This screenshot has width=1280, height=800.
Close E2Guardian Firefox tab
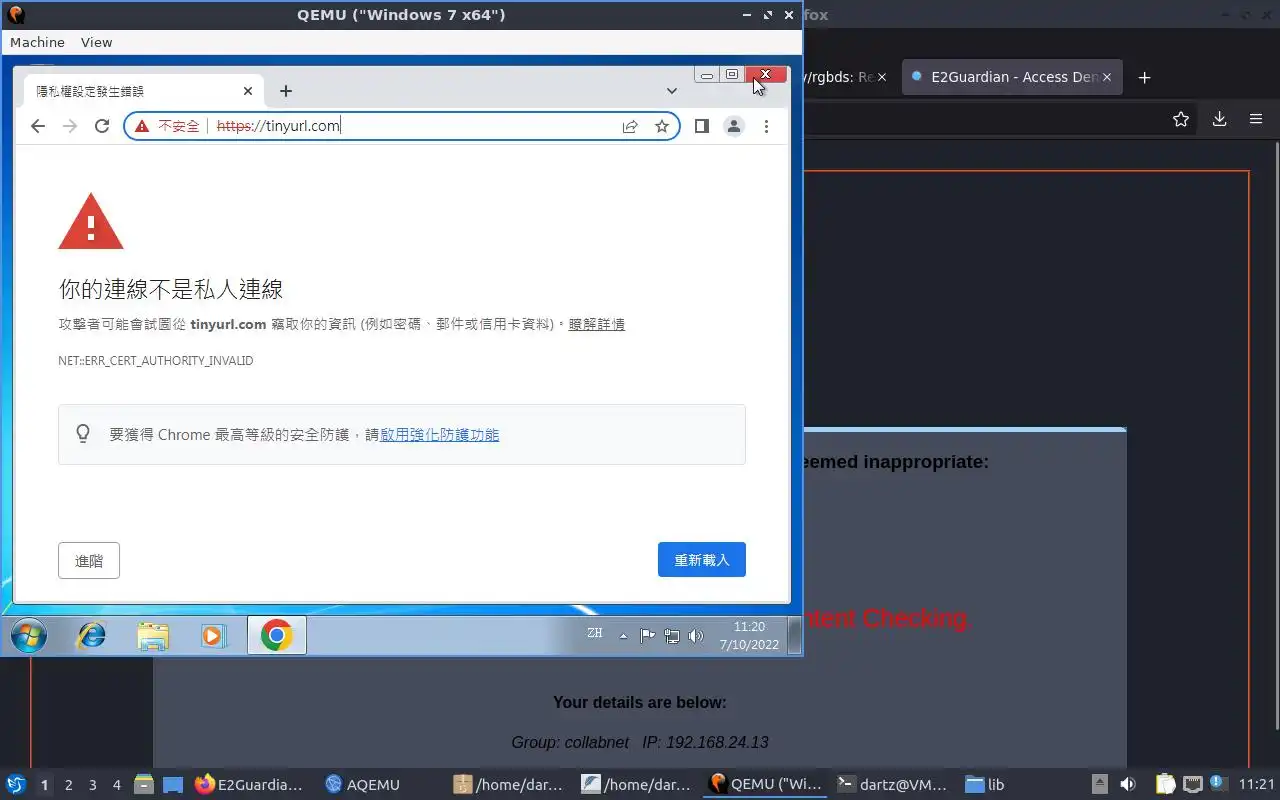[1107, 77]
